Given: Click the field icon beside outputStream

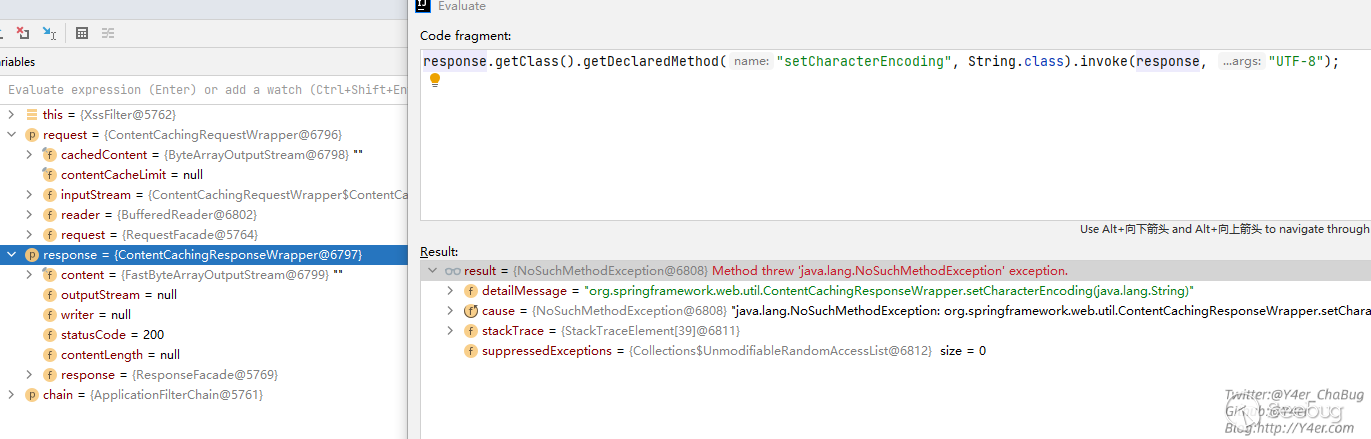Looking at the screenshot, I should click(x=50, y=295).
